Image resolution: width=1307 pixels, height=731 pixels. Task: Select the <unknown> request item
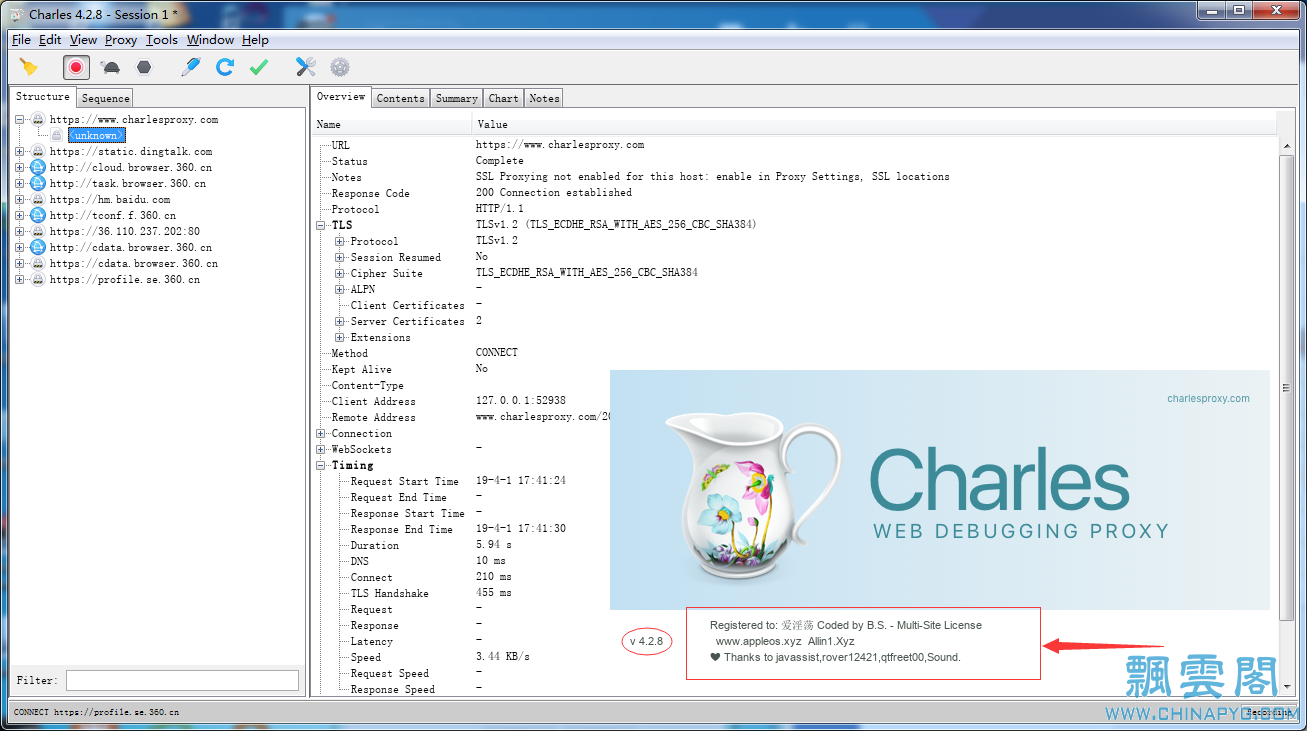[97, 136]
